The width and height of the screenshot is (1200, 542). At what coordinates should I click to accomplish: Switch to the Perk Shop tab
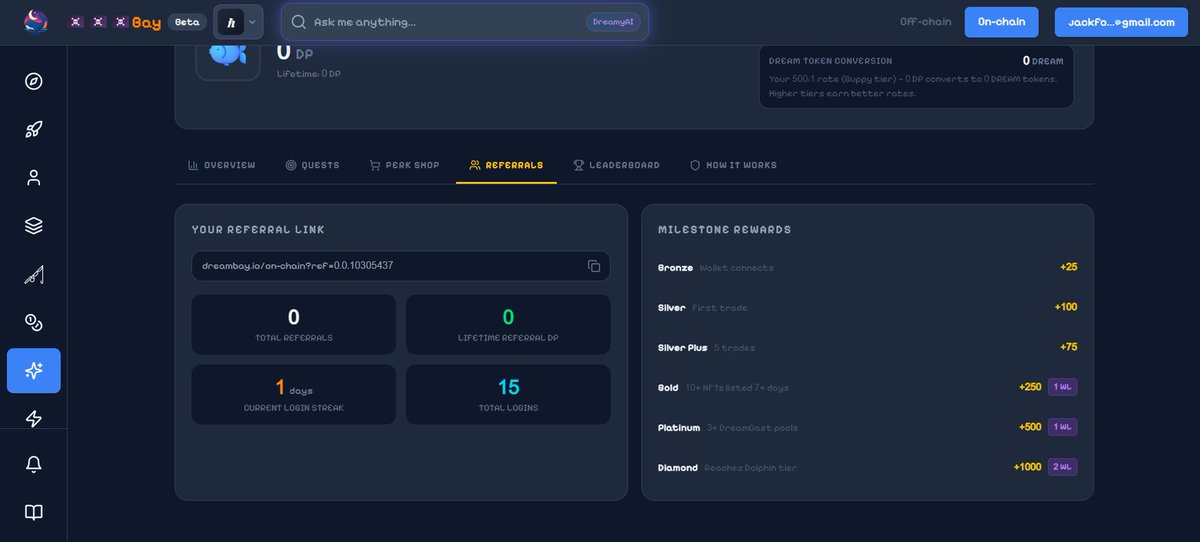click(404, 165)
